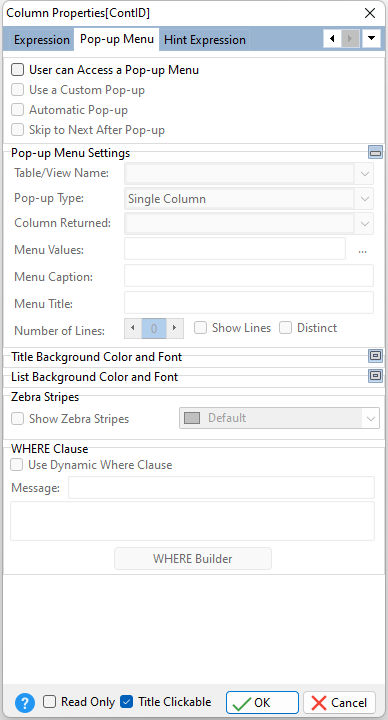This screenshot has width=388, height=720.
Task: Switch to the Hint Expression tab
Action: pyautogui.click(x=205, y=40)
